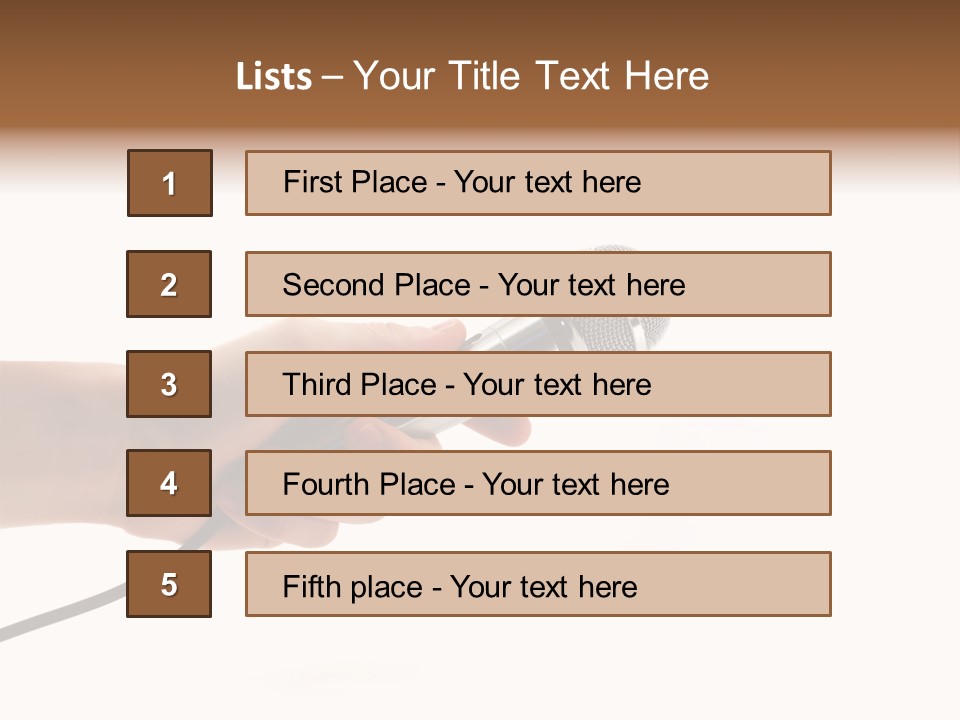Click the bold word Lists in title
The width and height of the screenshot is (960, 720).
(274, 77)
